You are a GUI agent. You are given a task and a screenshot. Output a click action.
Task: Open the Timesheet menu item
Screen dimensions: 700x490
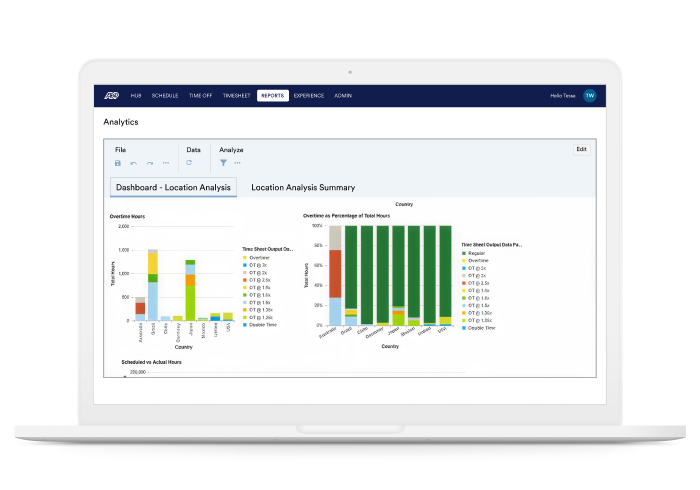pyautogui.click(x=236, y=96)
